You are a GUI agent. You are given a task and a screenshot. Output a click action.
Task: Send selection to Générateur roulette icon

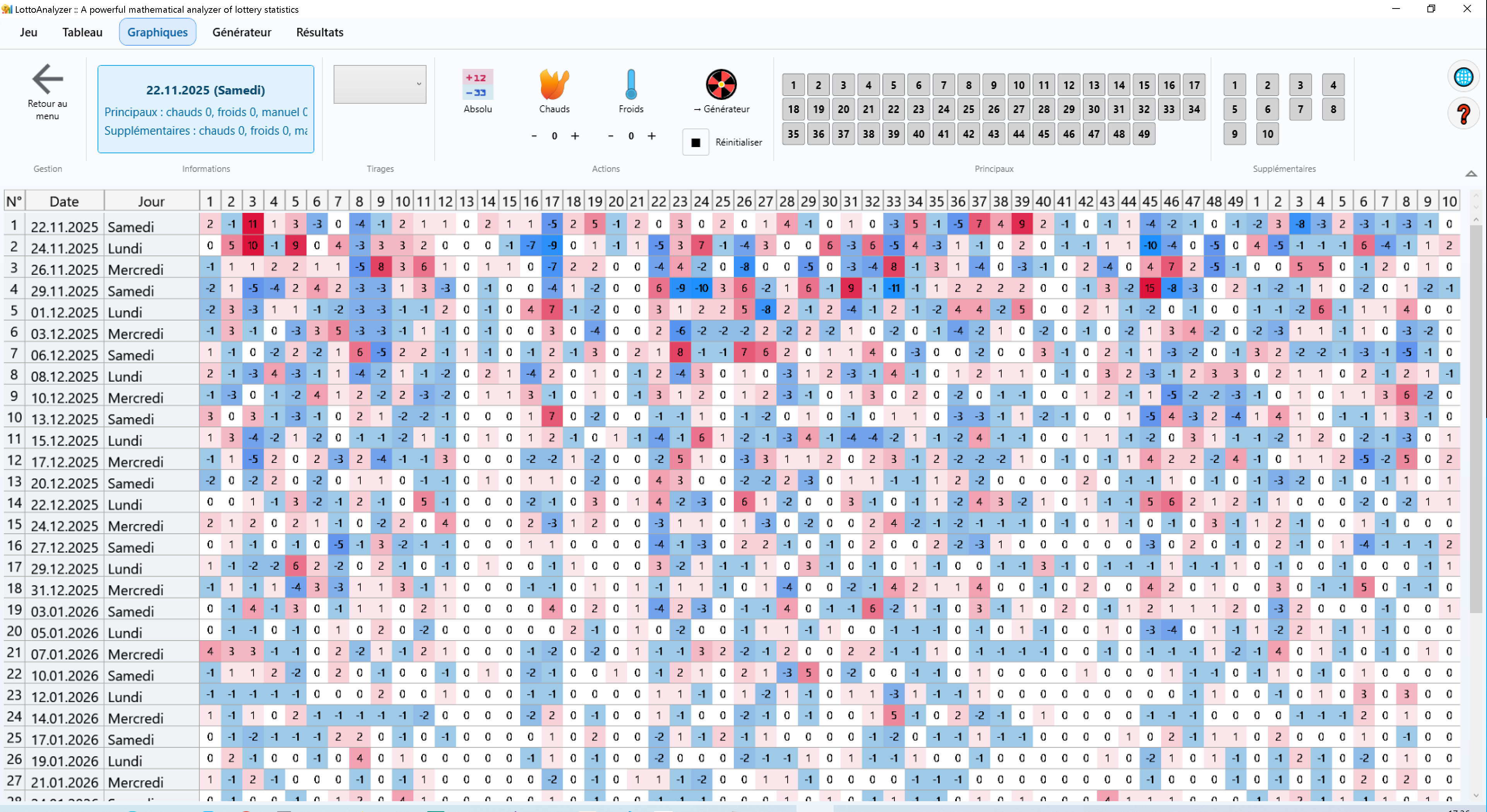(721, 85)
